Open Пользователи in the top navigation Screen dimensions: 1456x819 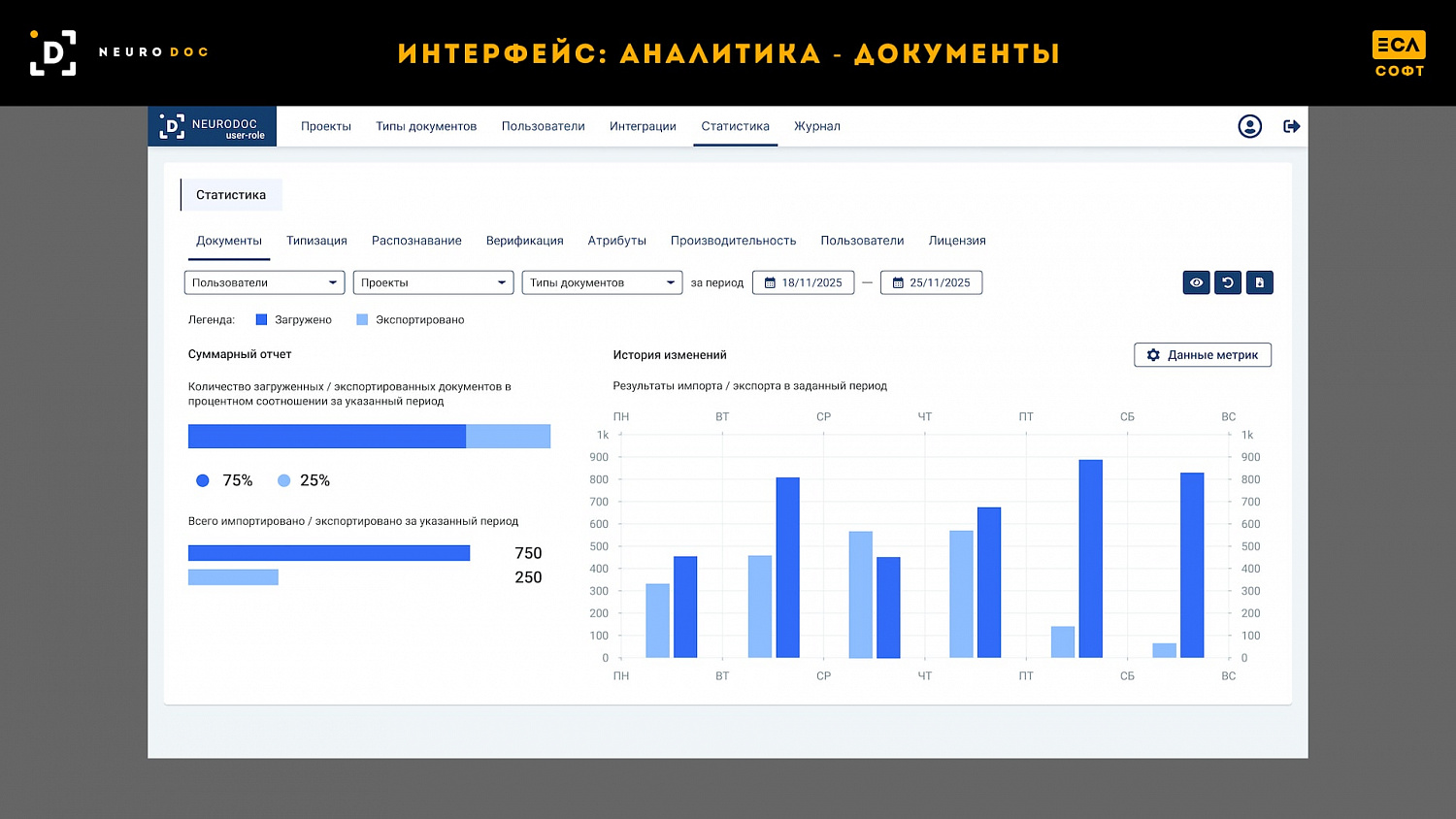click(x=544, y=126)
